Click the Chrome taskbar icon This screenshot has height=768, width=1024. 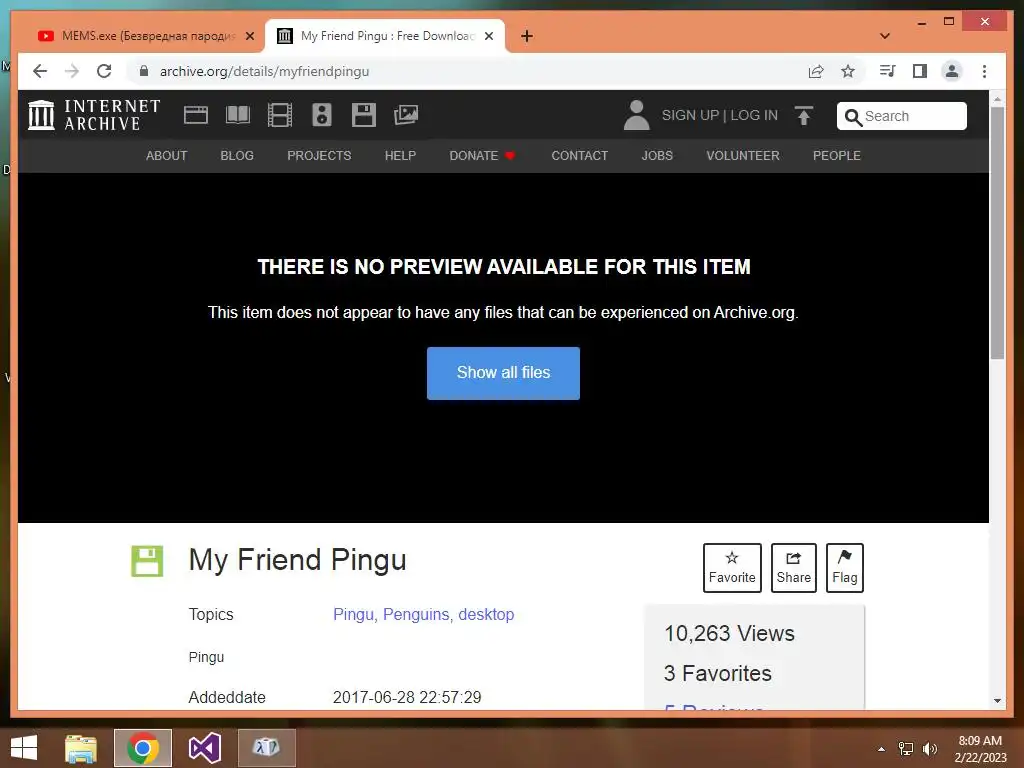click(143, 748)
